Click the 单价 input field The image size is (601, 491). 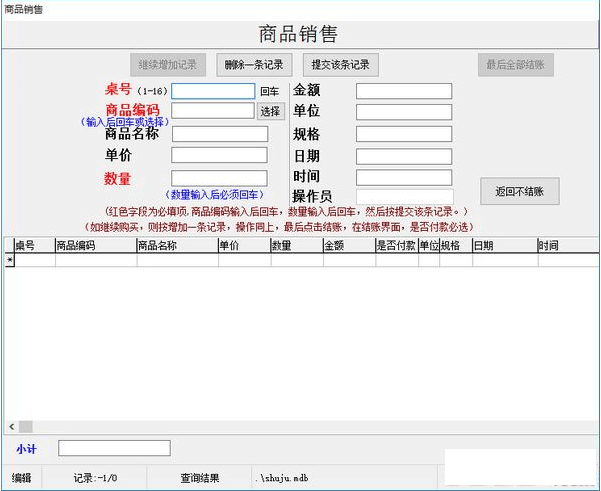pos(219,156)
